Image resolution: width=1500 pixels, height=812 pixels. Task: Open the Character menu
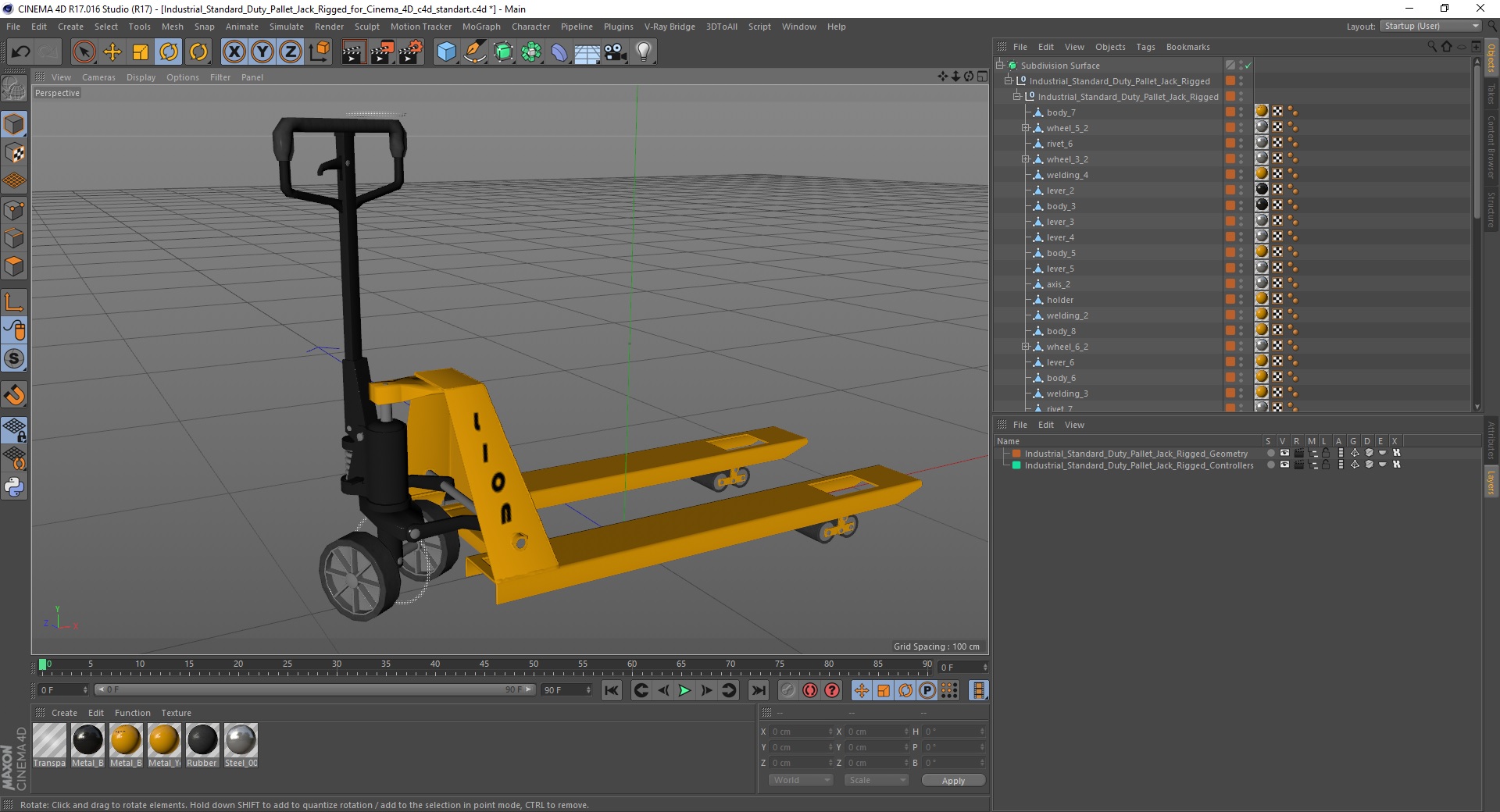click(530, 27)
